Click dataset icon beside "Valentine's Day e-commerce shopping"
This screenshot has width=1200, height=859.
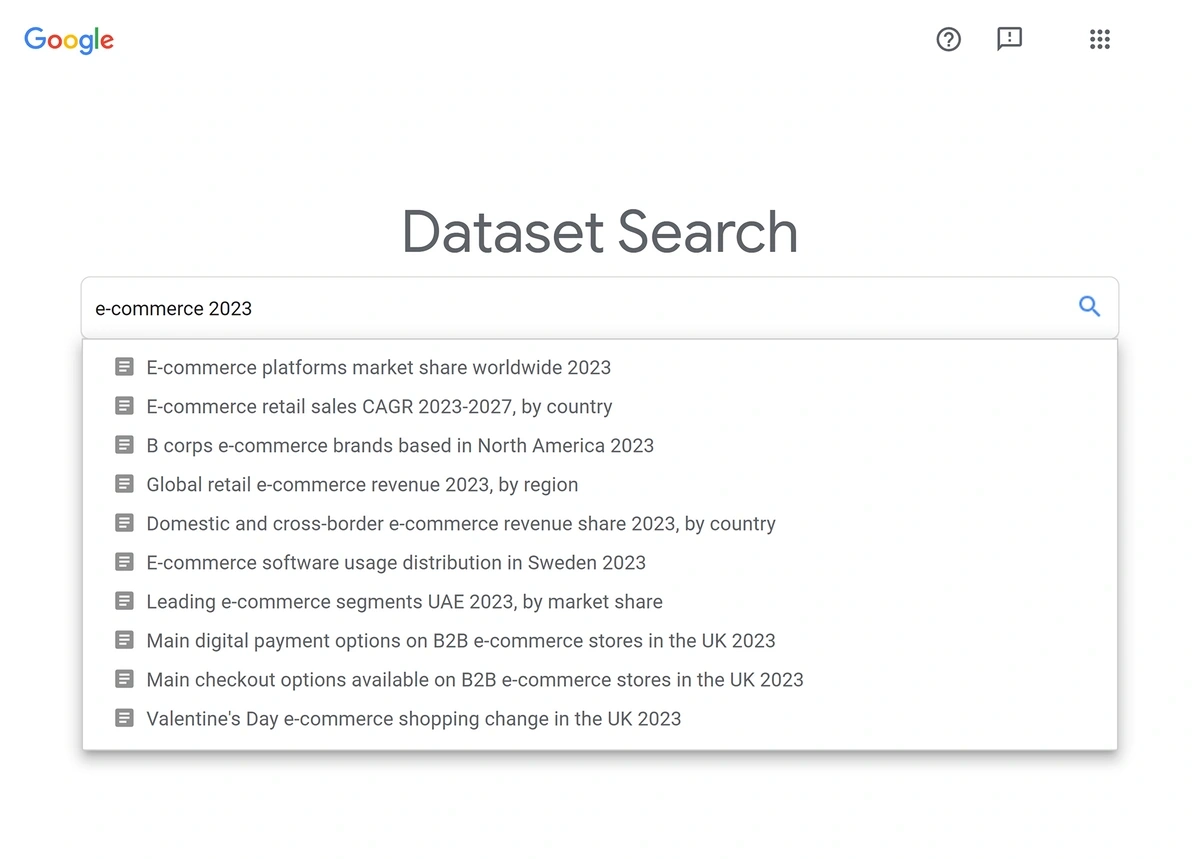click(124, 718)
